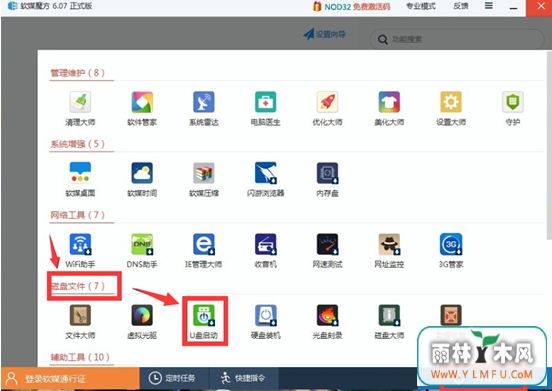The width and height of the screenshot is (552, 391).
Task: Open NOD32 免费激活码 promotion link
Action: click(x=351, y=6)
